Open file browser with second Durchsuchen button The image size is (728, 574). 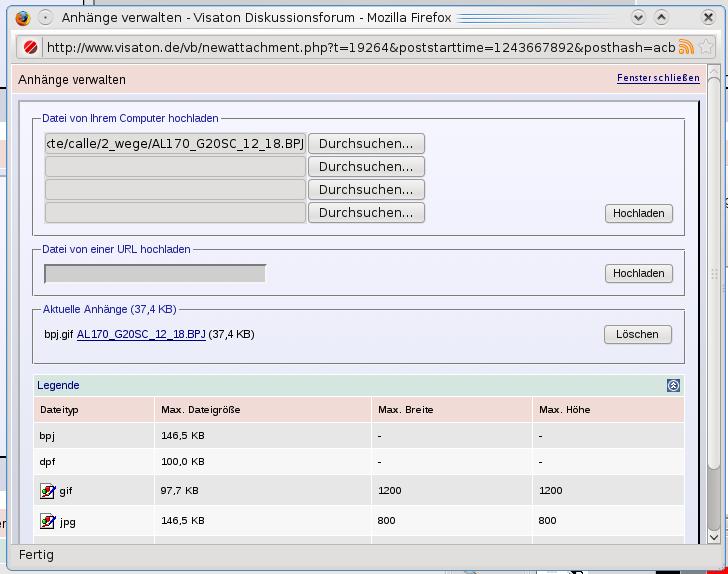(x=366, y=167)
